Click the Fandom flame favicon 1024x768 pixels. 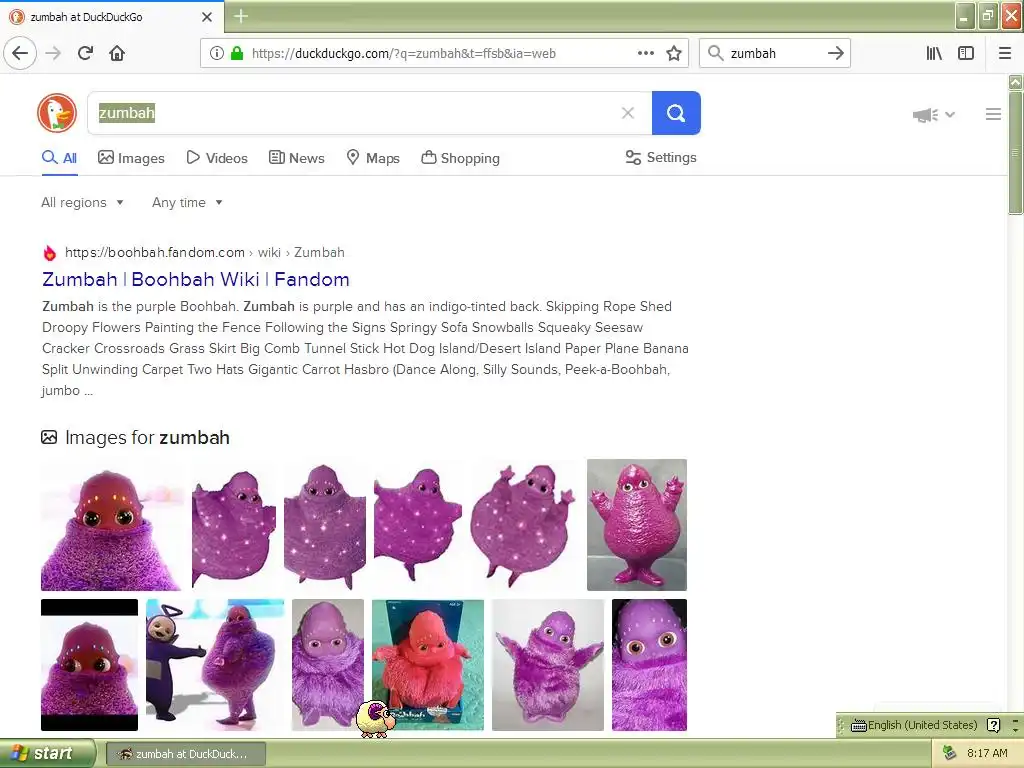(50, 253)
